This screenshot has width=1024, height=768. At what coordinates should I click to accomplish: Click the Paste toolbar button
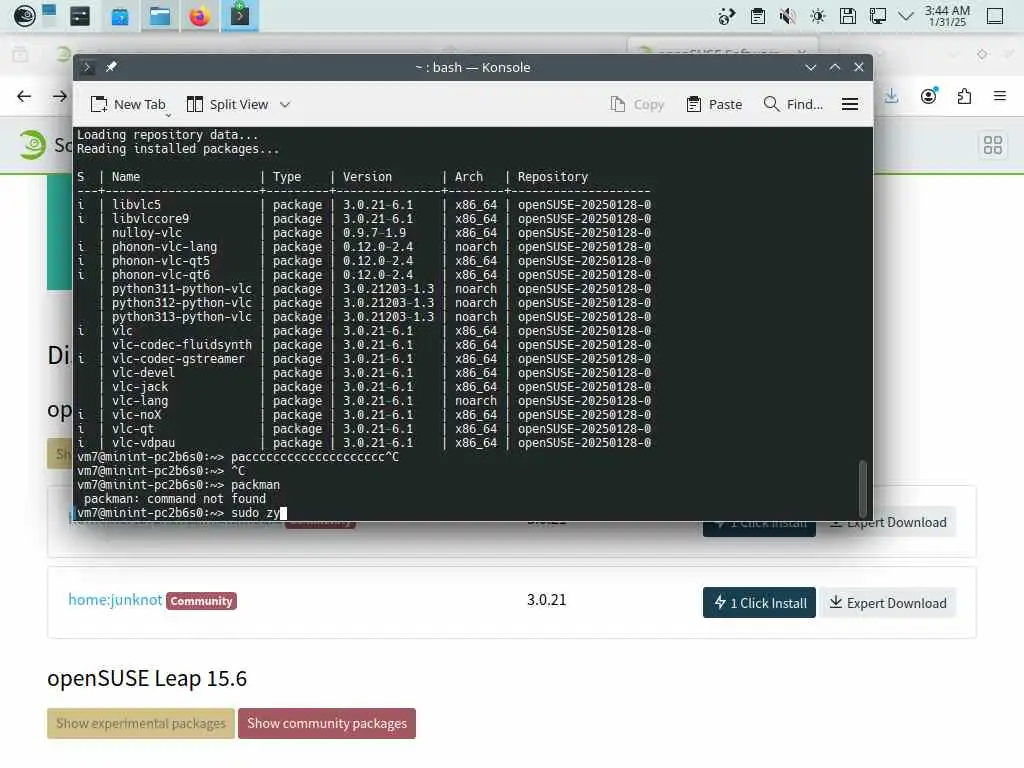[x=714, y=104]
